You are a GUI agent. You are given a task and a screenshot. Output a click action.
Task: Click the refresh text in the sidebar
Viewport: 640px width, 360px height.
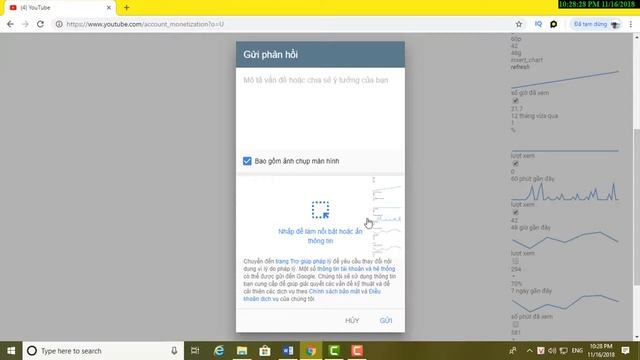click(x=520, y=67)
